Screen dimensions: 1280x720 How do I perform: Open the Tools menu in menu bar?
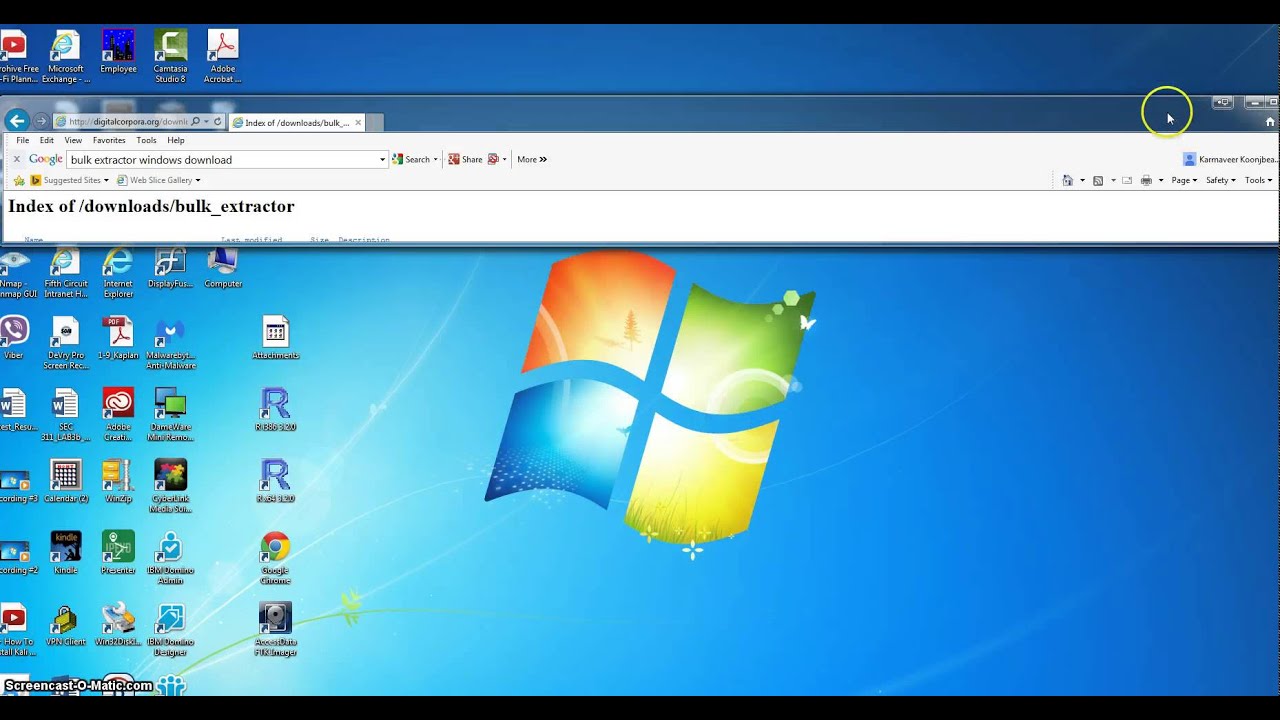tap(146, 141)
